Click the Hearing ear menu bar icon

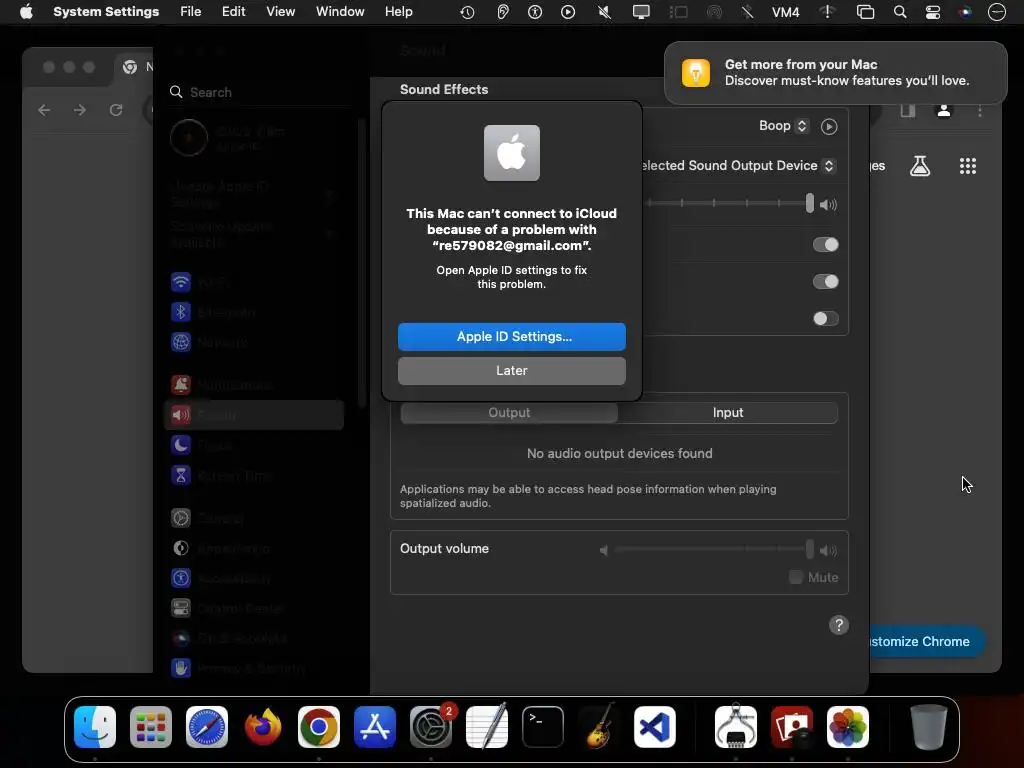502,12
